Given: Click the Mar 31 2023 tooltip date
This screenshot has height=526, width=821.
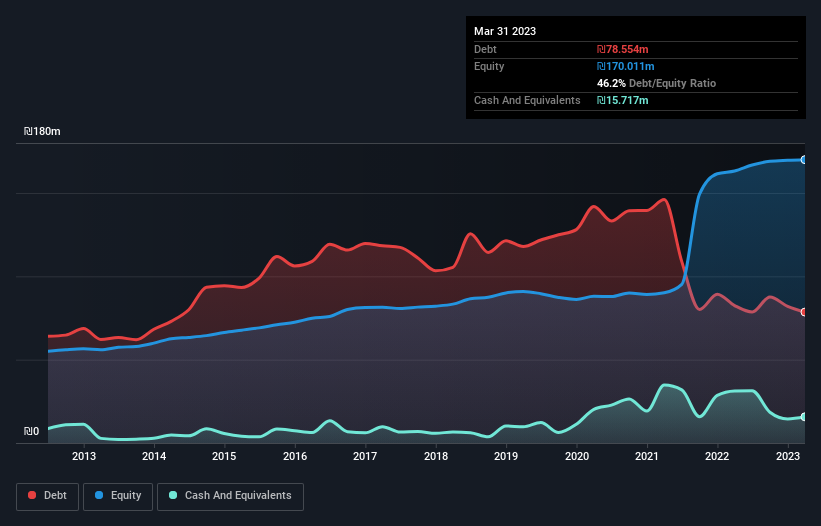Looking at the screenshot, I should click(x=505, y=31).
